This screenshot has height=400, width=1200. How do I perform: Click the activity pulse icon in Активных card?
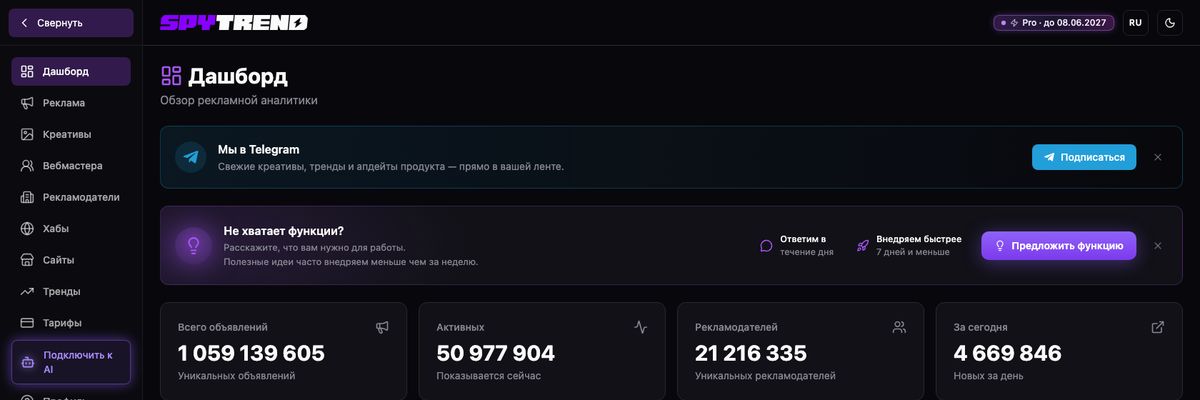[641, 327]
